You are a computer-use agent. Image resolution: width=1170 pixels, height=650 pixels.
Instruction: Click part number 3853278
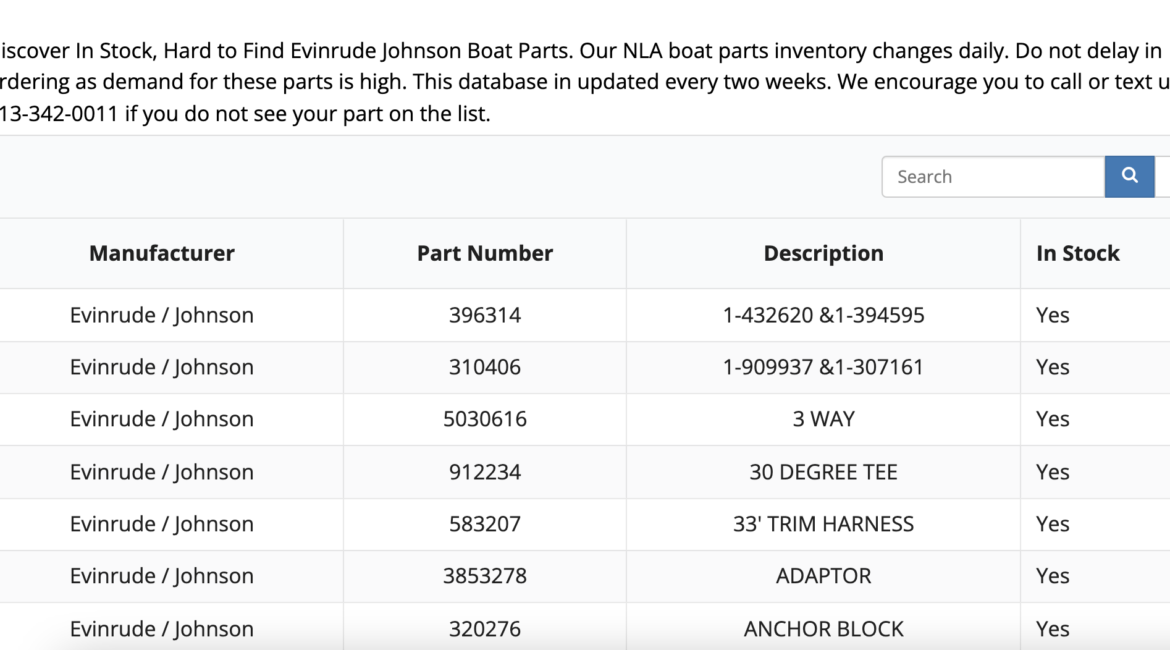pos(485,576)
